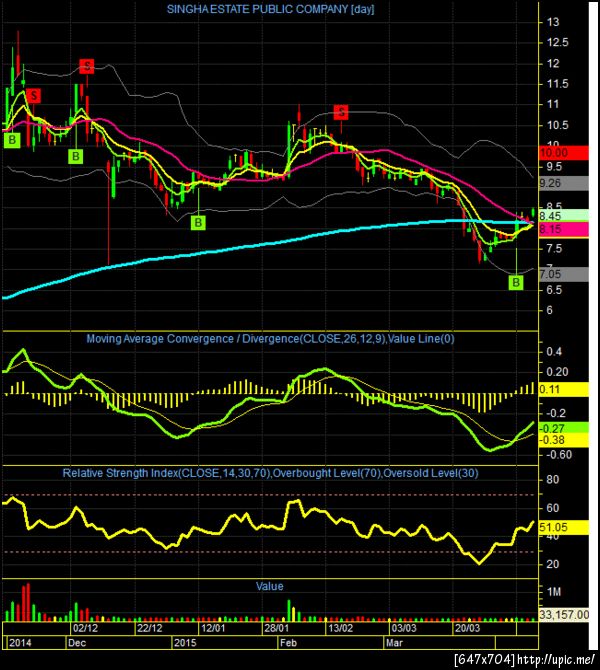Click the B buy marker next to the 7.05 label
The height and width of the screenshot is (670, 600).
click(516, 282)
